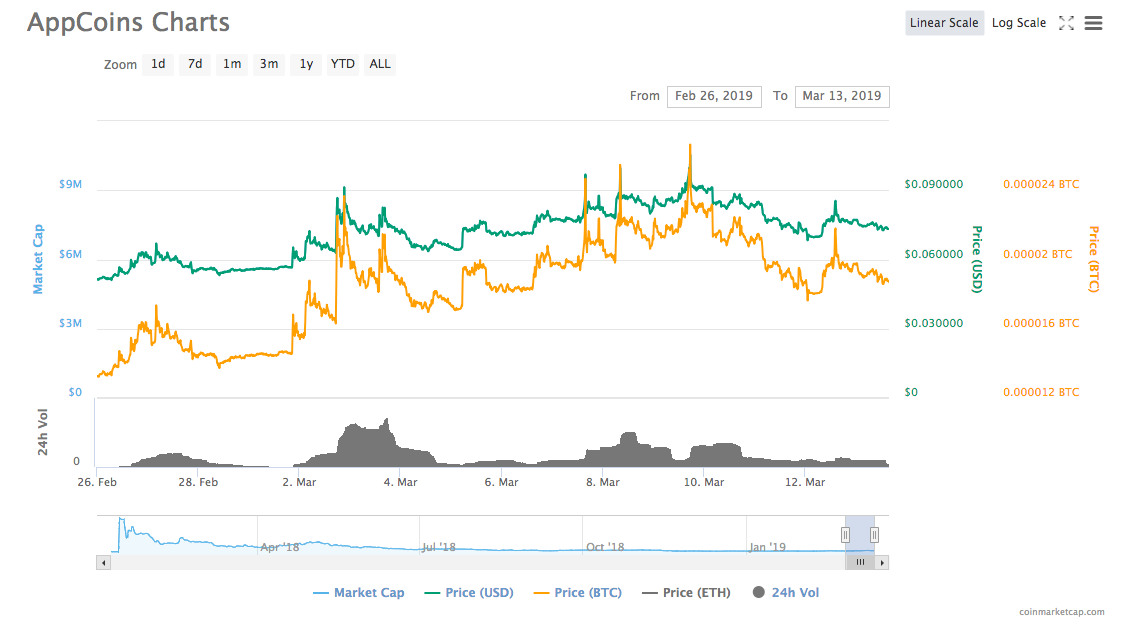Click the 24h Vol vertical axis title
Screen dimensions: 1142x629
click(x=42, y=432)
